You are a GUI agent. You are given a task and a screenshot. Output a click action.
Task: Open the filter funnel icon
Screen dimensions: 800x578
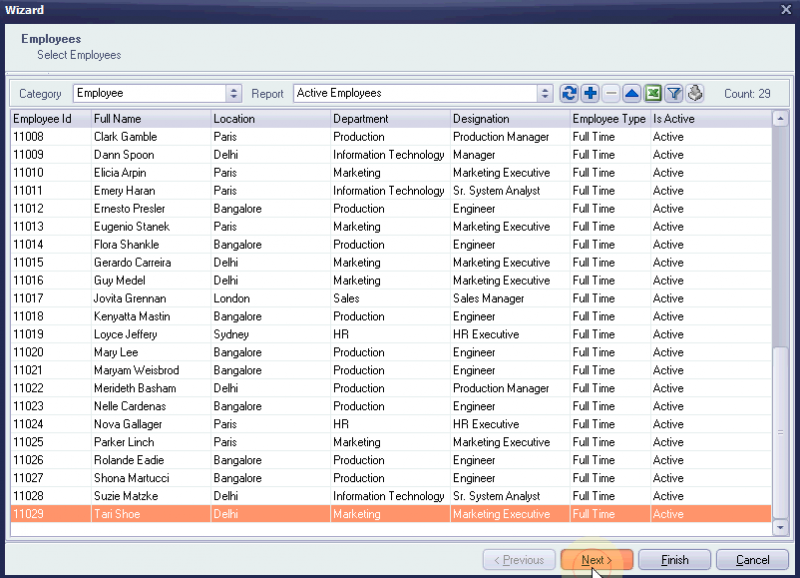pyautogui.click(x=674, y=93)
